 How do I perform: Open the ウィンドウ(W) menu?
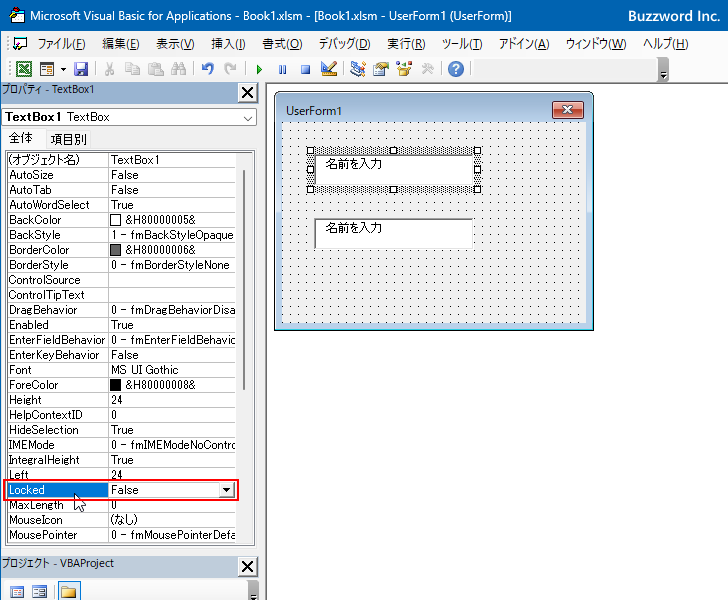tap(596, 44)
